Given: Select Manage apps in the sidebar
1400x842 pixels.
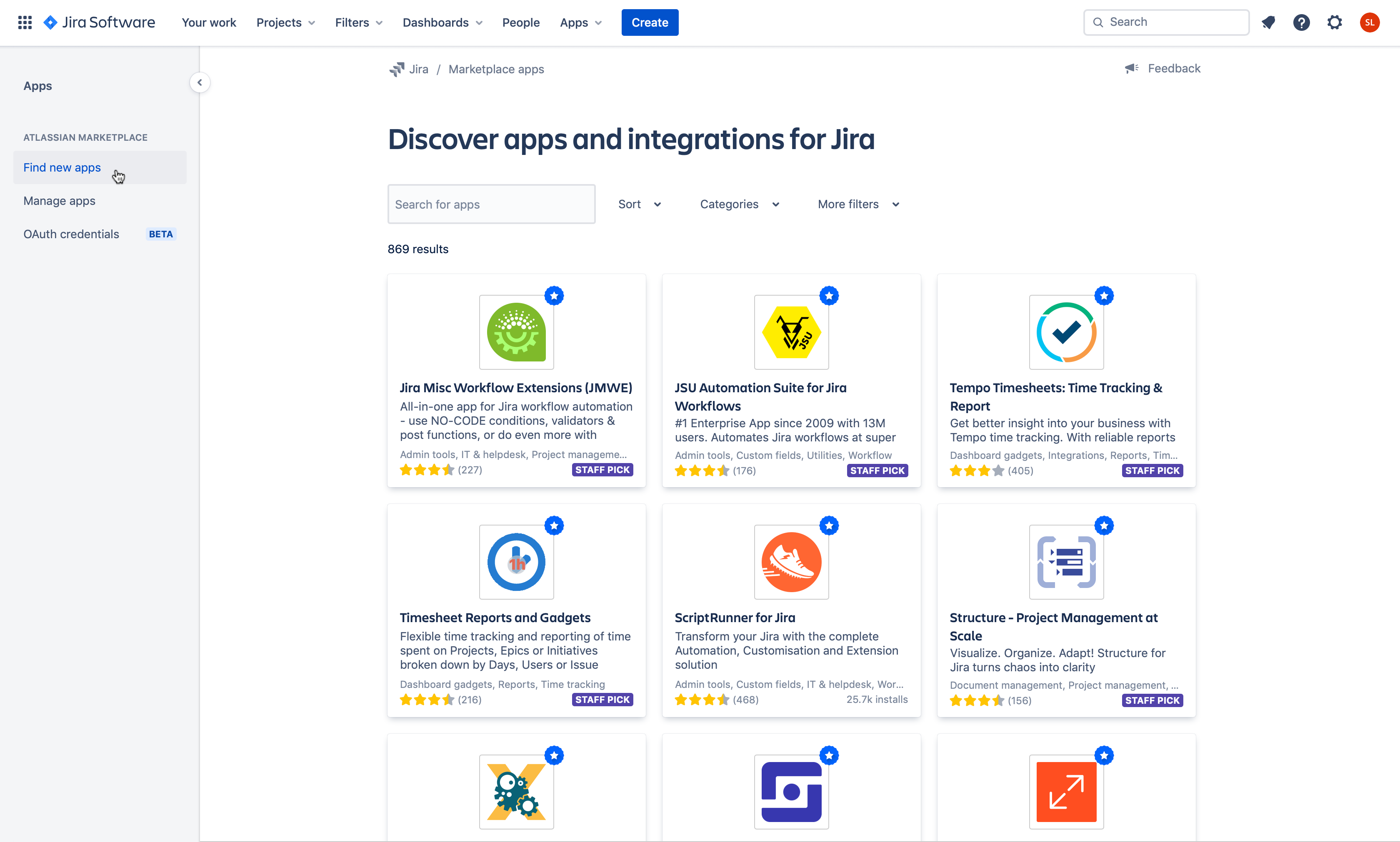Looking at the screenshot, I should click(x=59, y=201).
